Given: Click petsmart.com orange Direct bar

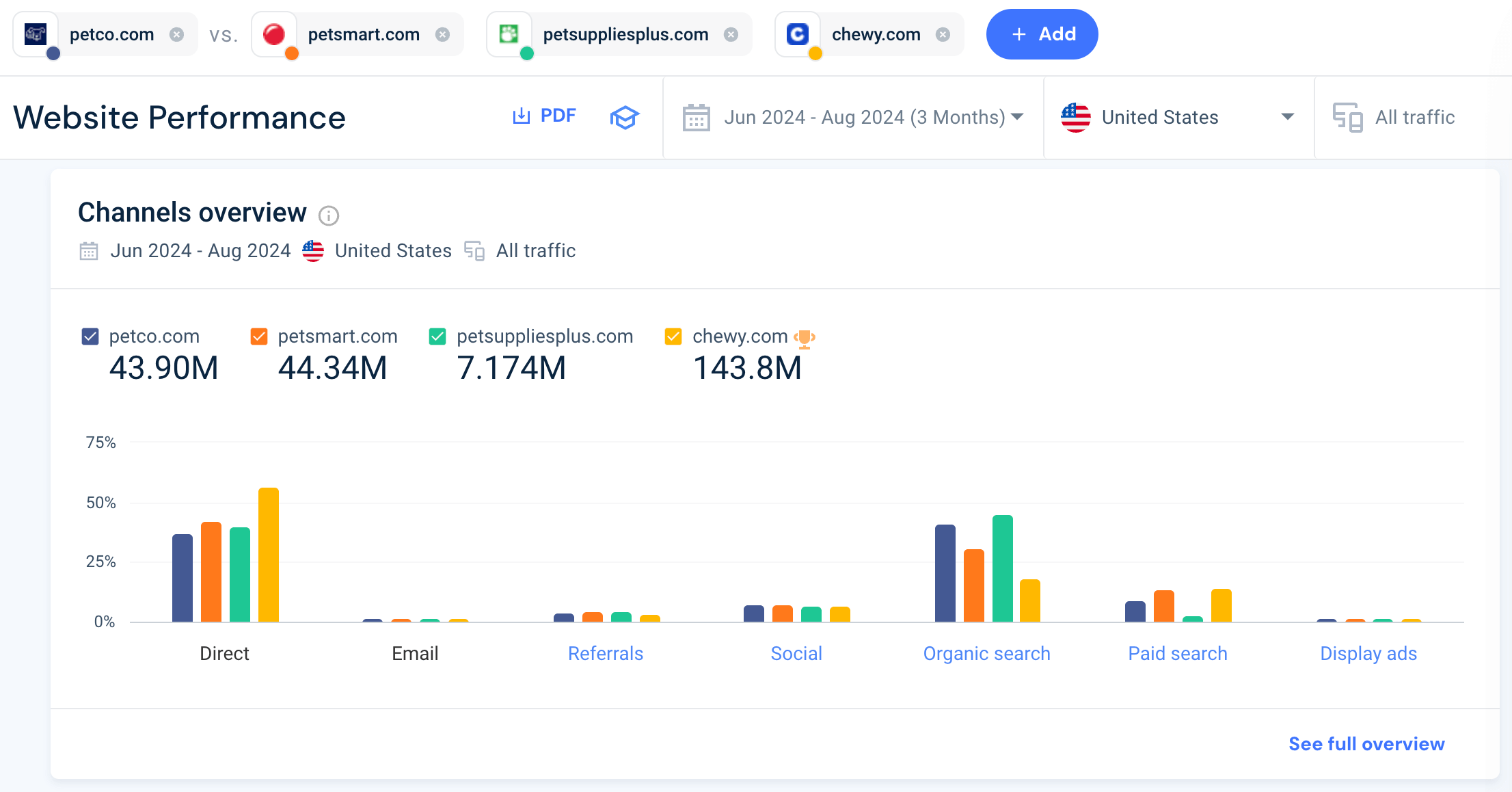Looking at the screenshot, I should (211, 572).
